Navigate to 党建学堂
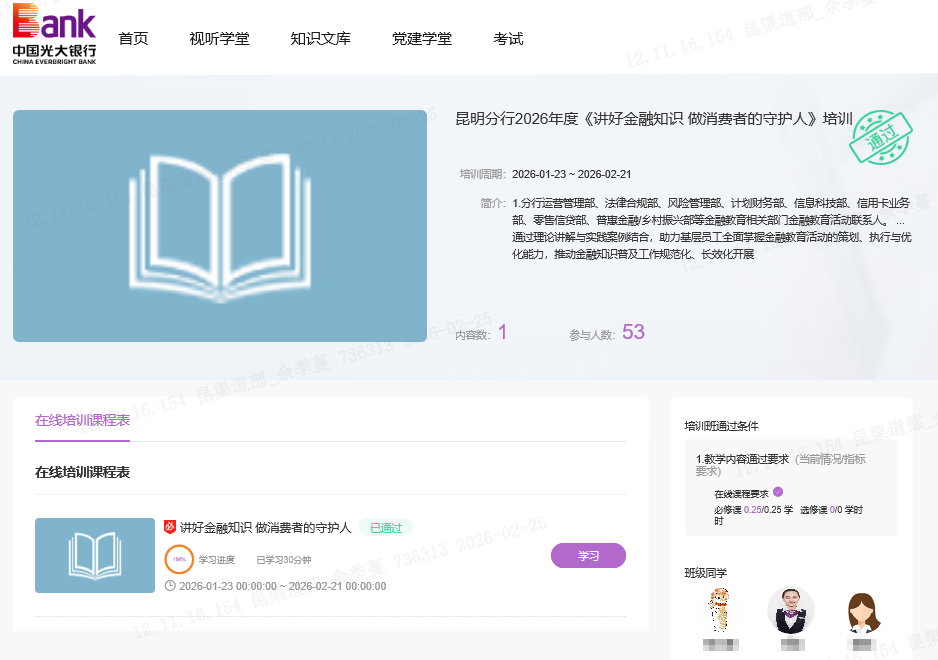This screenshot has height=660, width=938. (x=421, y=39)
